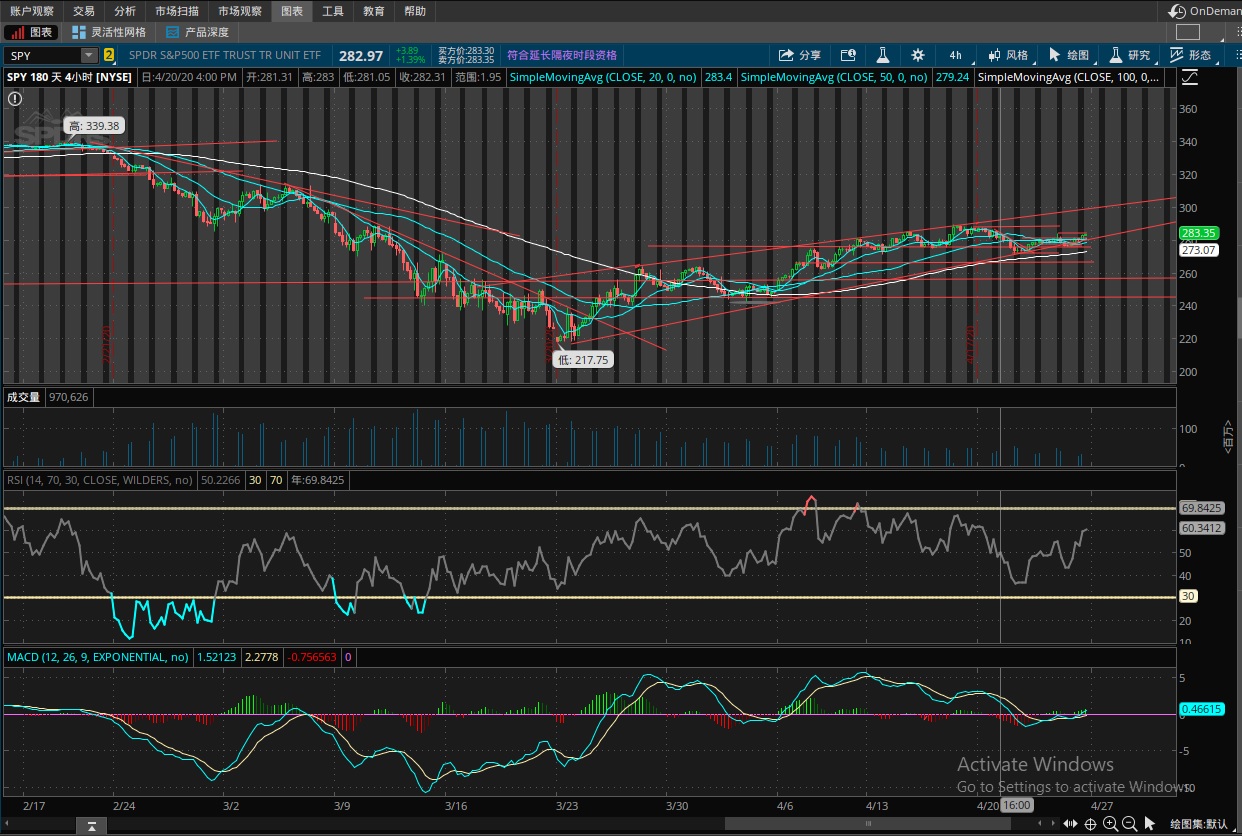
Task: Open the 帮助 (Help) tab
Action: pos(415,11)
